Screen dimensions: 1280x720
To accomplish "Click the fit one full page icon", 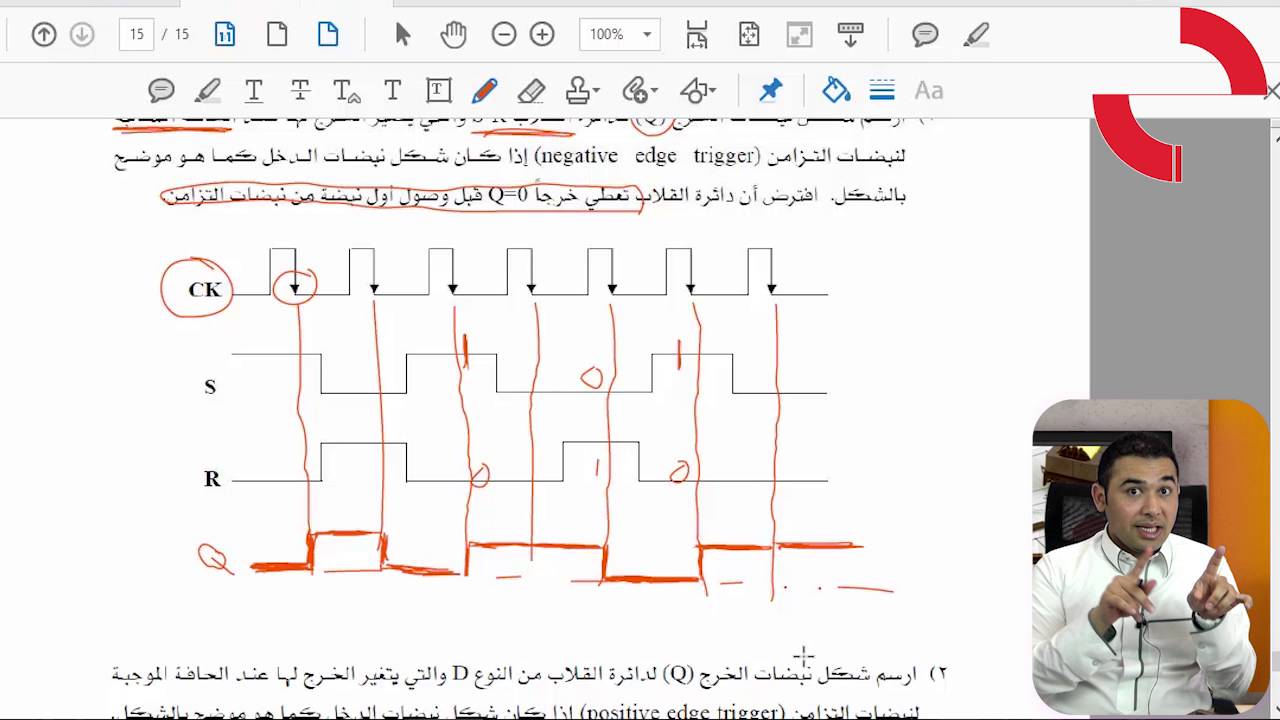I will point(749,35).
